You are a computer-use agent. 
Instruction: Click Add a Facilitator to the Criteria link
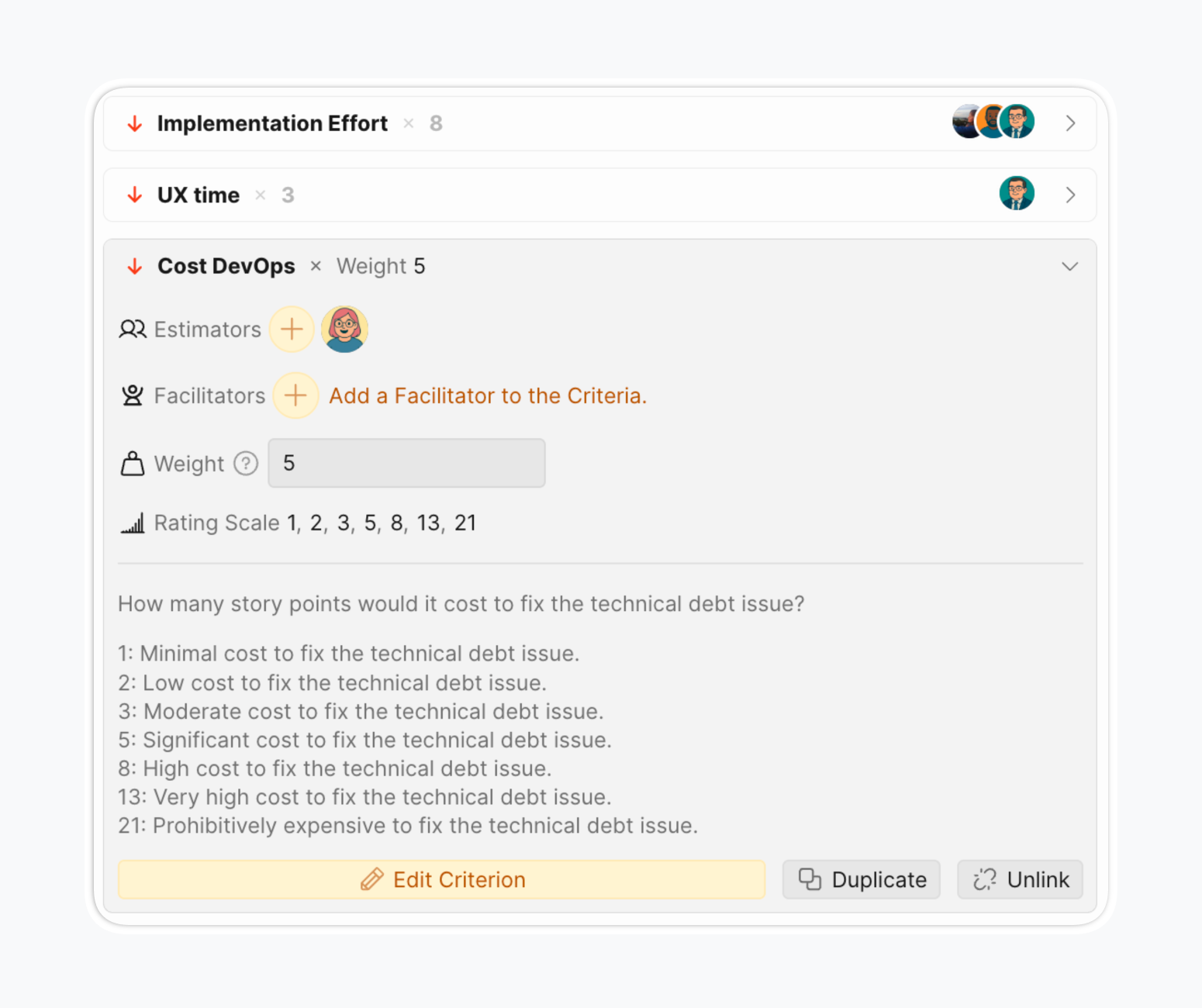click(x=488, y=396)
